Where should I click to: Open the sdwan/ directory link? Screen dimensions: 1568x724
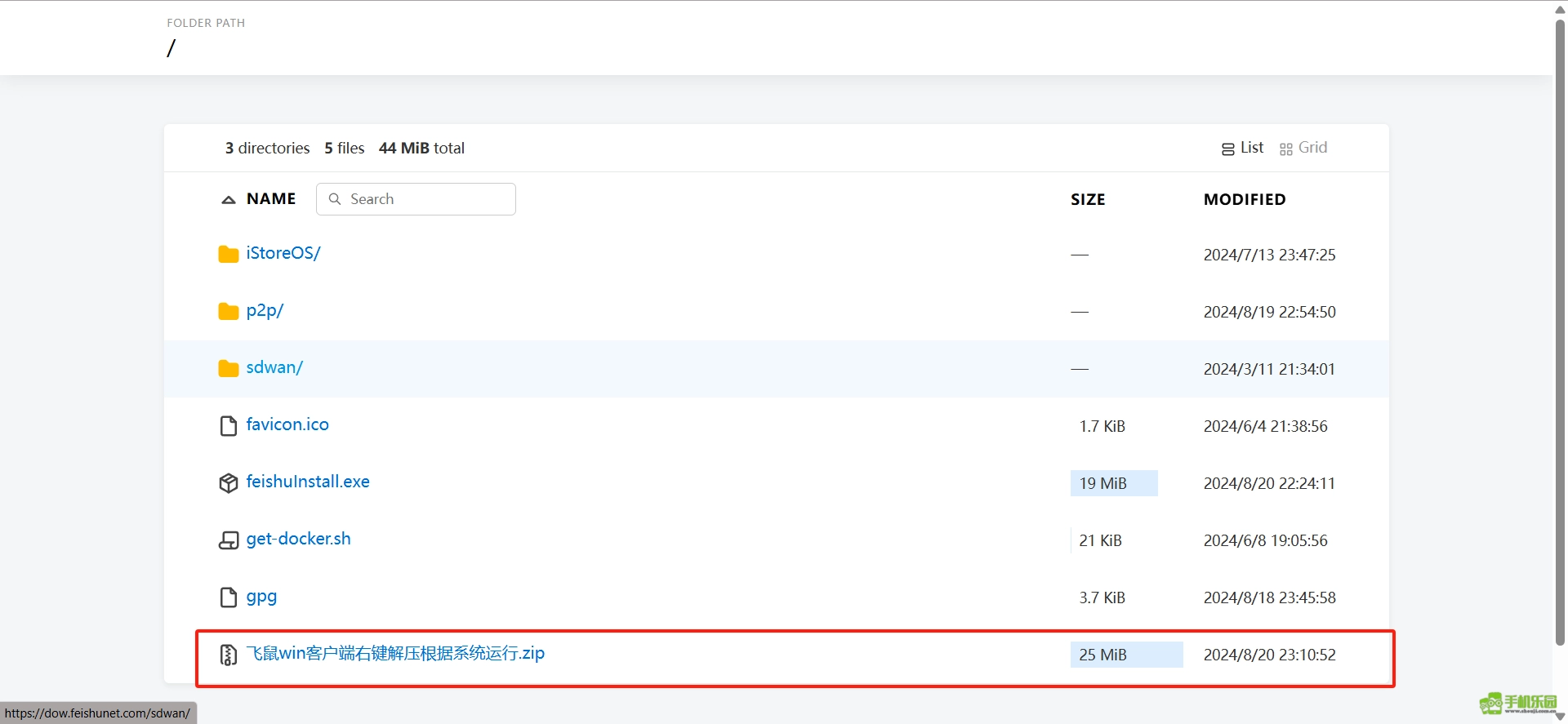tap(274, 368)
